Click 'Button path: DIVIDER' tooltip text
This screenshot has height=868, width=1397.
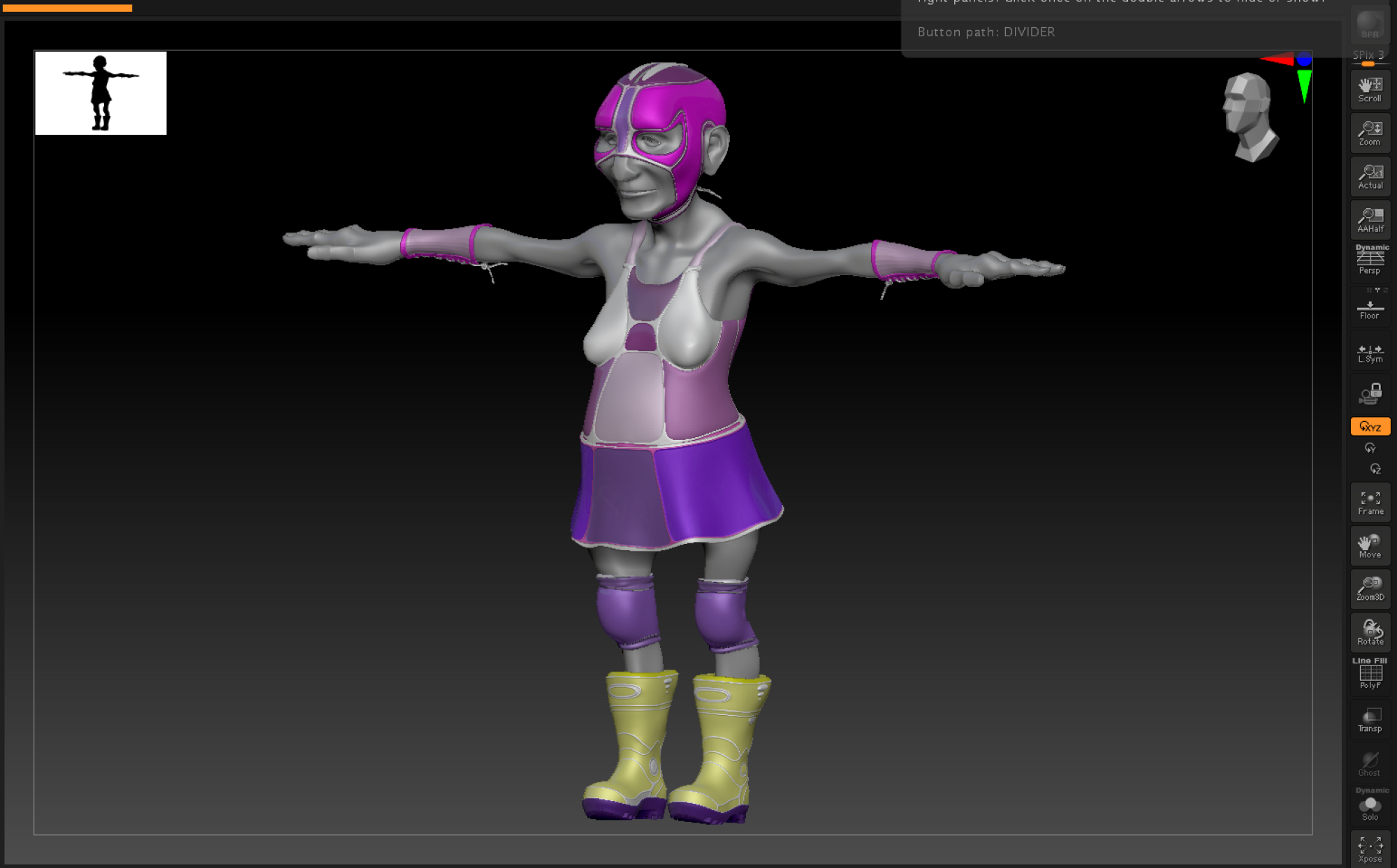coord(986,32)
